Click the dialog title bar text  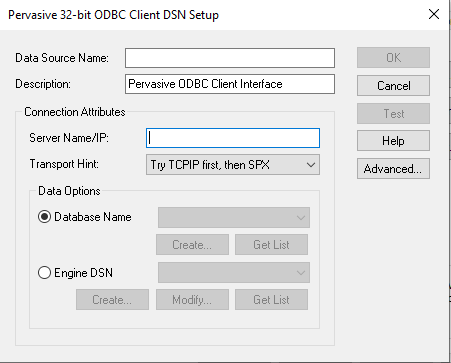point(113,15)
